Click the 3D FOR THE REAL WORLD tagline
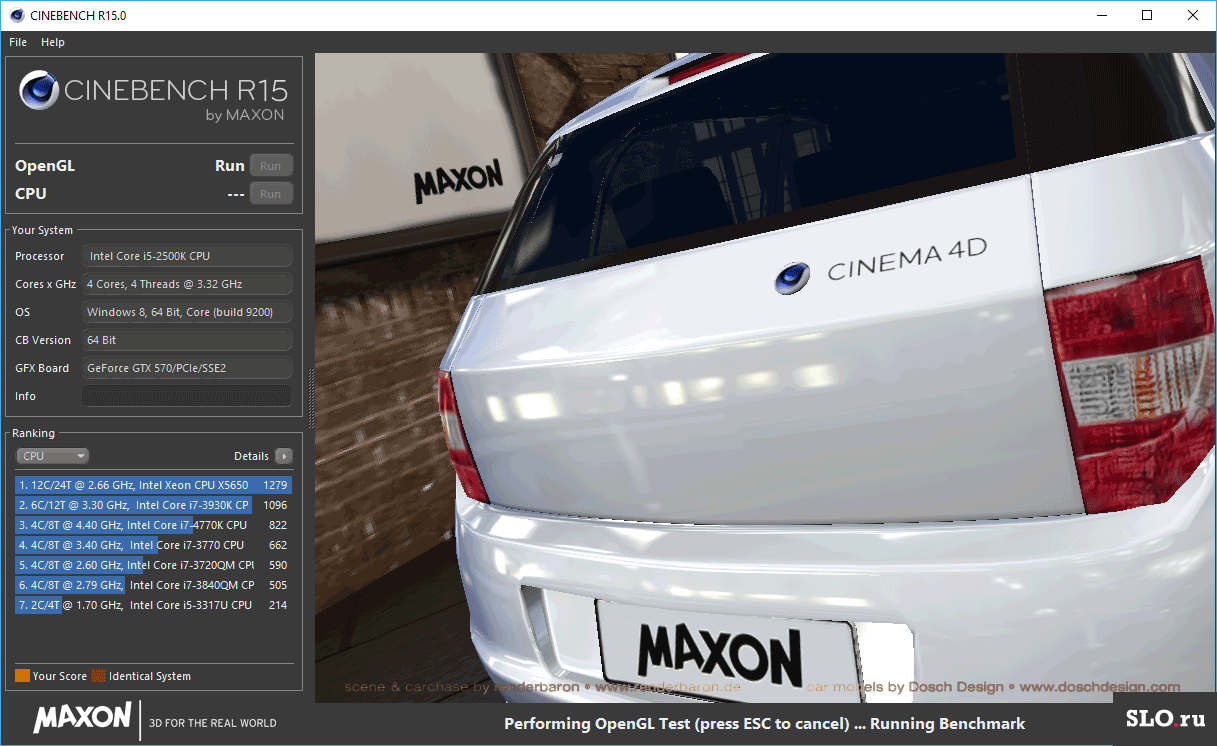This screenshot has width=1217, height=746. (x=213, y=723)
